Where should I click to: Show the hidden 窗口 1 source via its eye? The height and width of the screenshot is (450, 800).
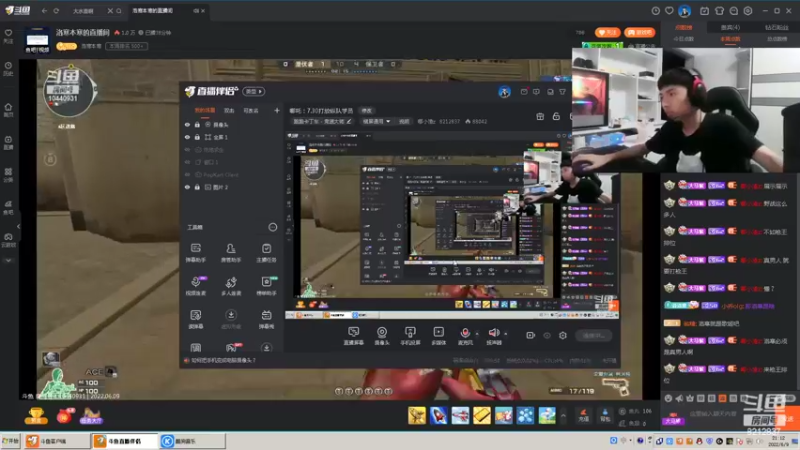click(x=187, y=162)
